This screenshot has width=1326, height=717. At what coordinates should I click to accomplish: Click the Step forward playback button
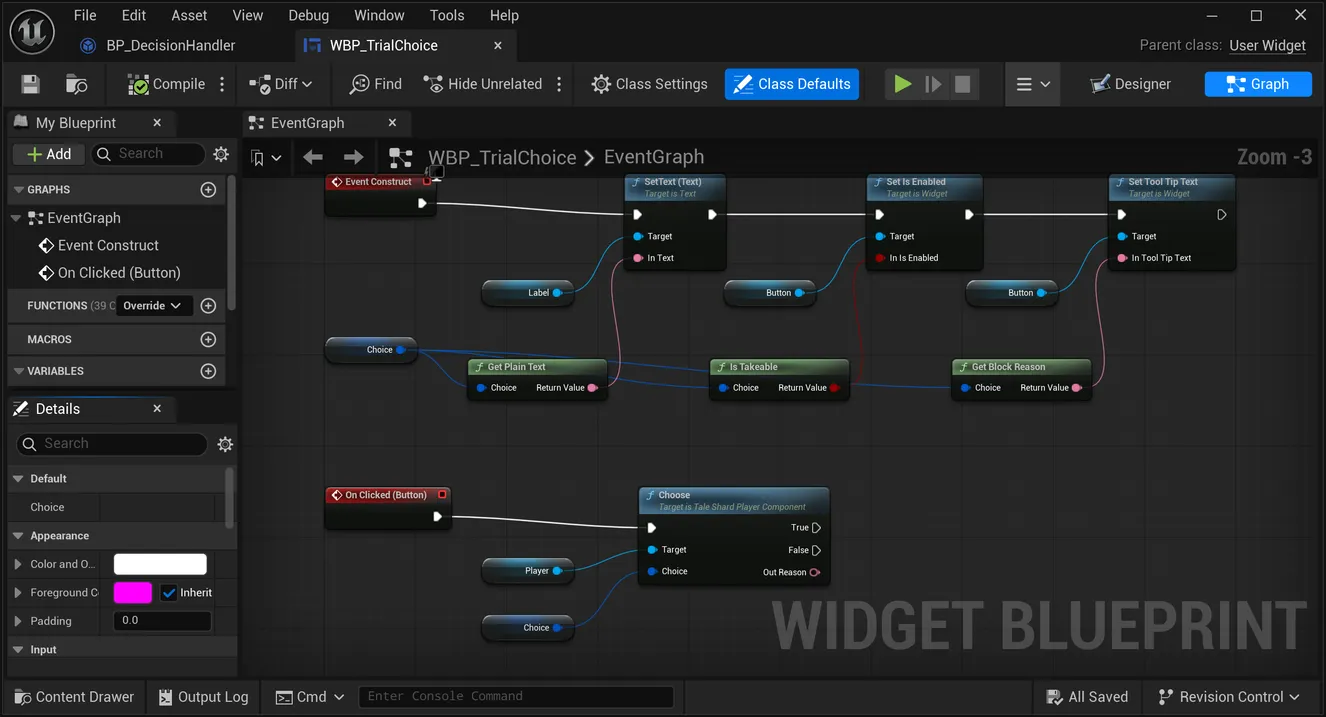click(x=933, y=84)
